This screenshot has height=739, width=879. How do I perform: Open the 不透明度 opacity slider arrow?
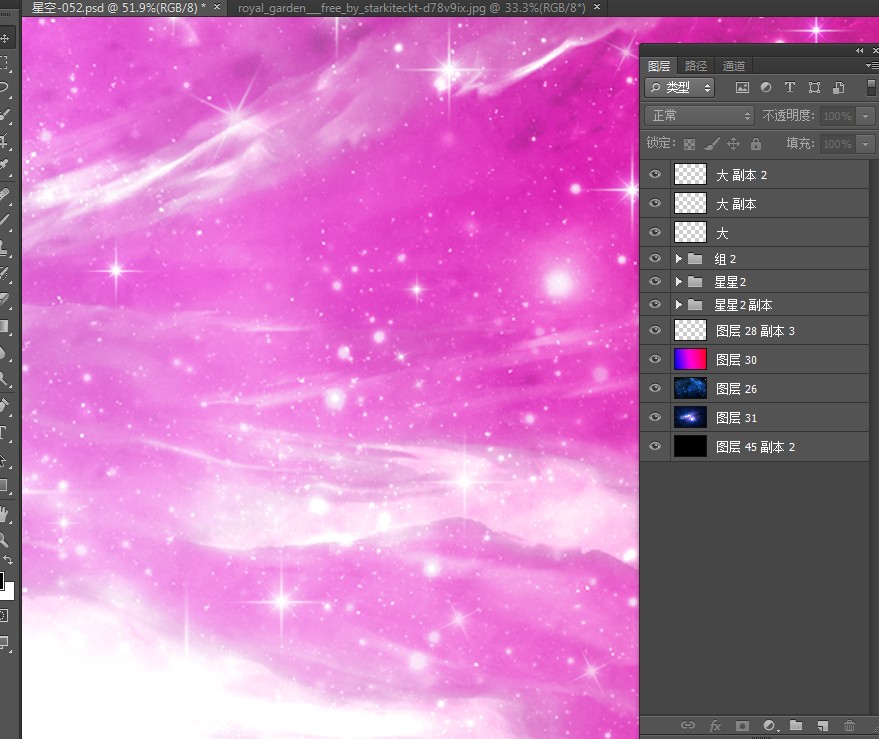[866, 116]
